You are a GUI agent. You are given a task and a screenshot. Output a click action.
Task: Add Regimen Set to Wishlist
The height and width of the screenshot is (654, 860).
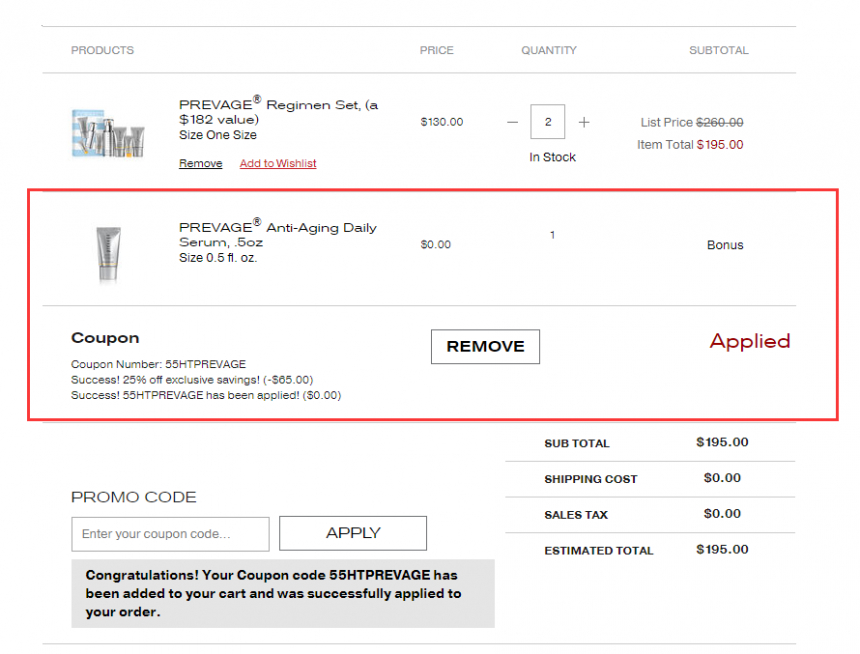[278, 163]
